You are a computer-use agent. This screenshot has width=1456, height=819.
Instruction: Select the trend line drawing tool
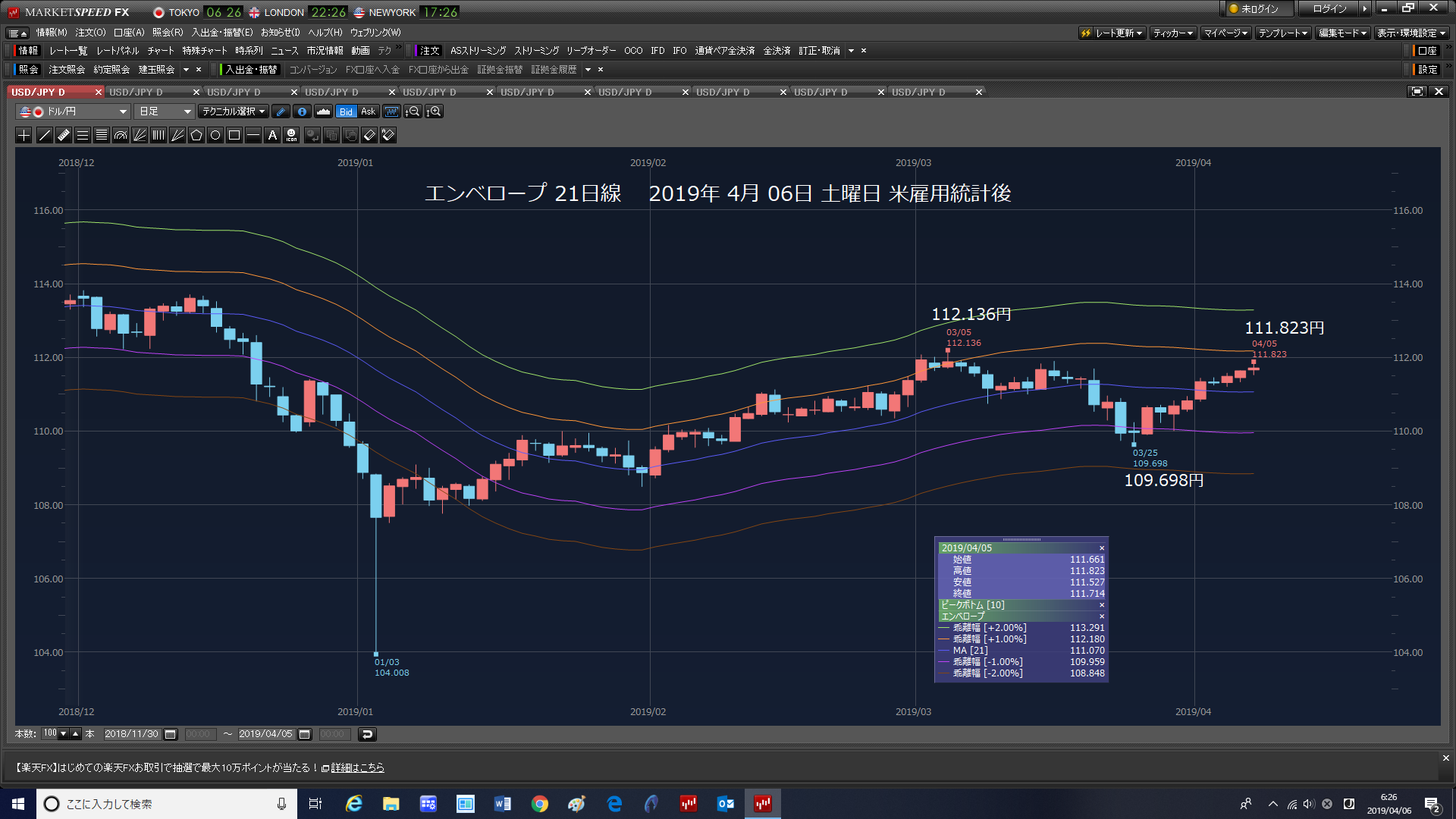tap(45, 135)
